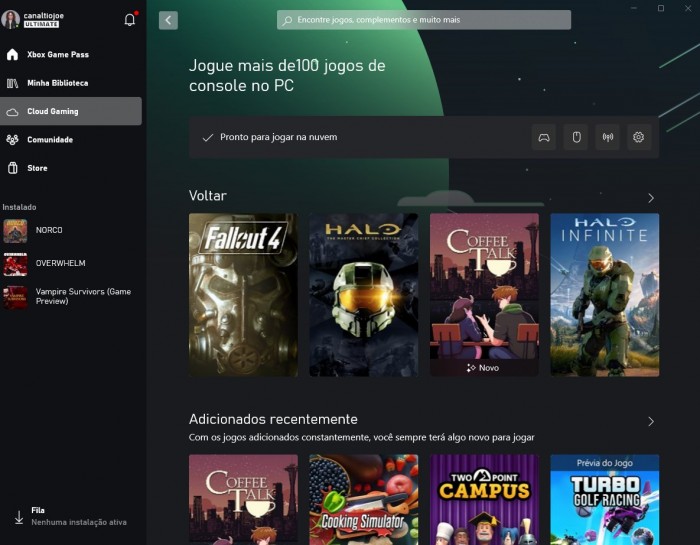Click the canaltiojoe username

[x=44, y=16]
